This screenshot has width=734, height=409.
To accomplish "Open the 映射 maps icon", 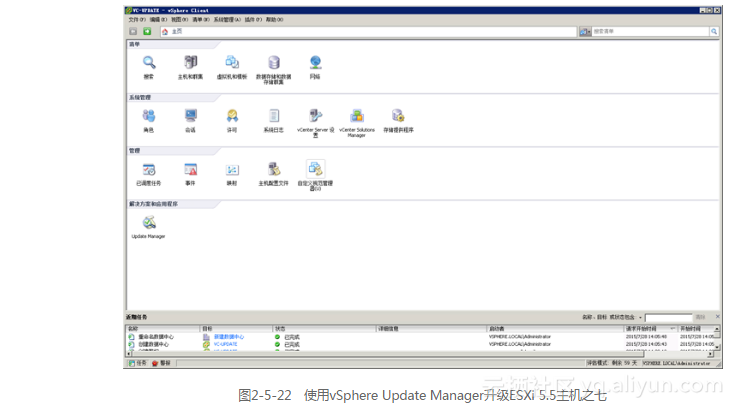I will pyautogui.click(x=232, y=169).
